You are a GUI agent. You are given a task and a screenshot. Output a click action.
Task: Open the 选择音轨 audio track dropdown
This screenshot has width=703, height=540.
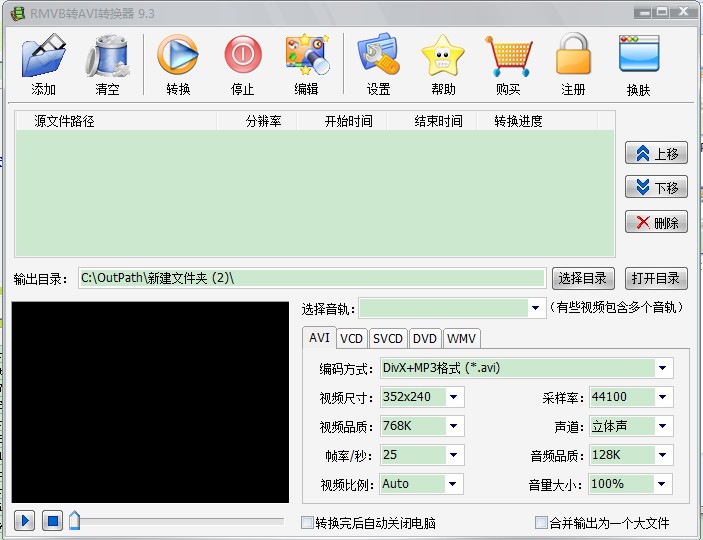535,308
